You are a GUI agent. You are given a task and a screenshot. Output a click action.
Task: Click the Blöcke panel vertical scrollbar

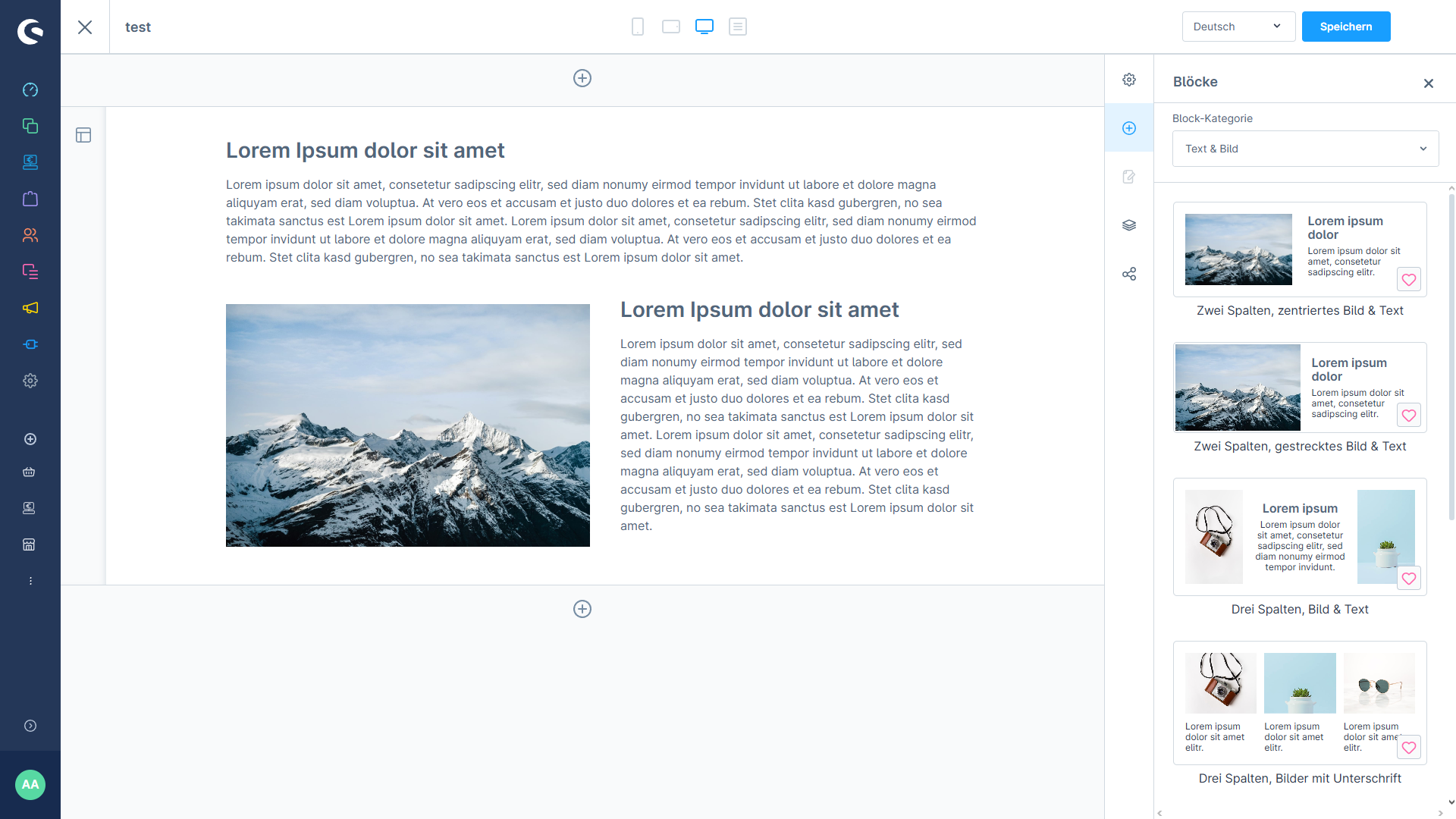1451,356
